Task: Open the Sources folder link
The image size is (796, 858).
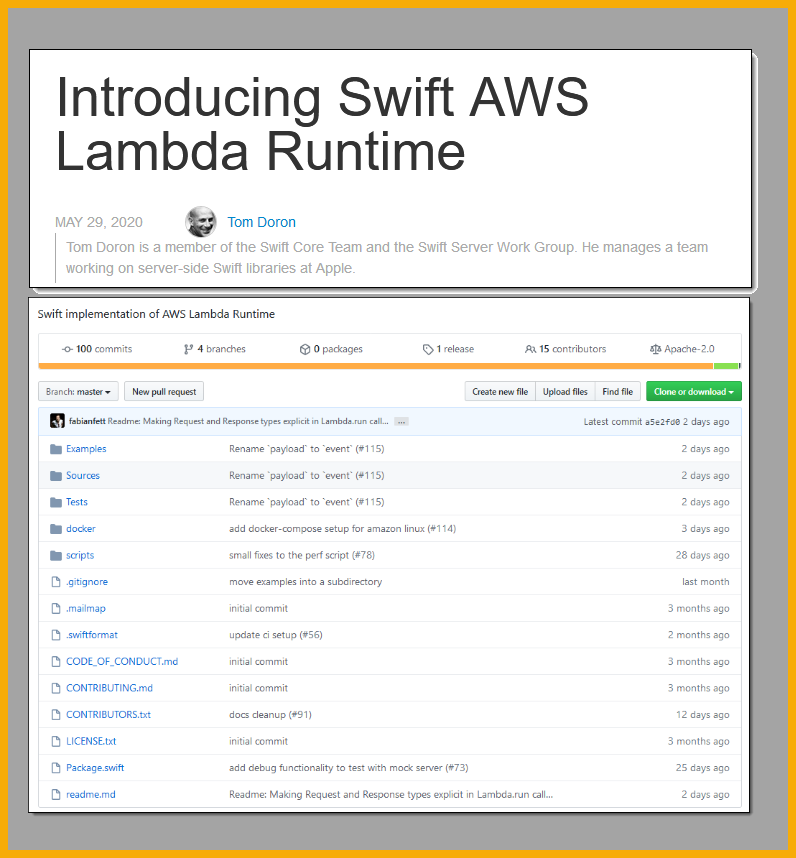Action: (x=83, y=476)
